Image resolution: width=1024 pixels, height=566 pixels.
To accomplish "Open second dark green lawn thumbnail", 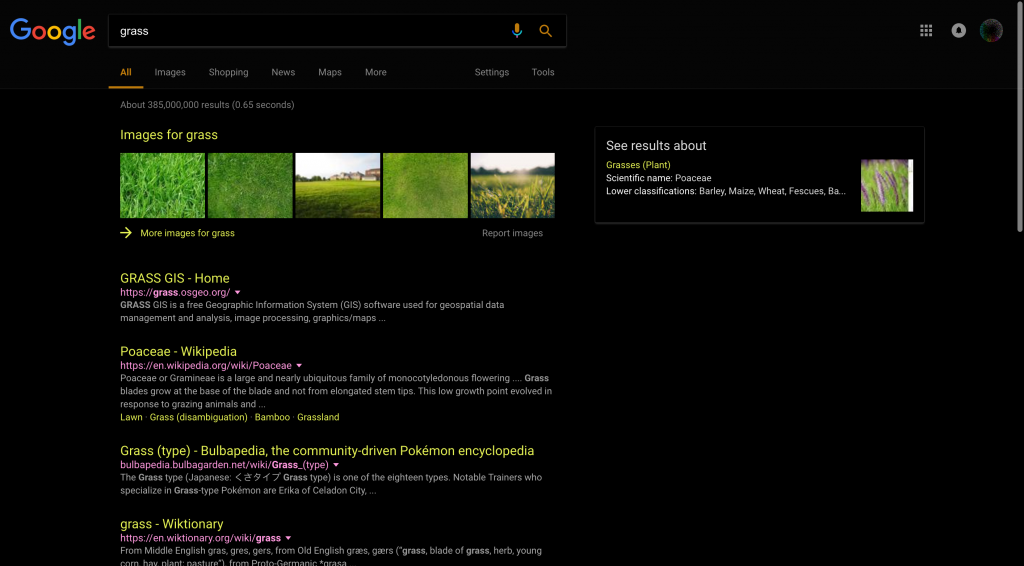I will 250,185.
